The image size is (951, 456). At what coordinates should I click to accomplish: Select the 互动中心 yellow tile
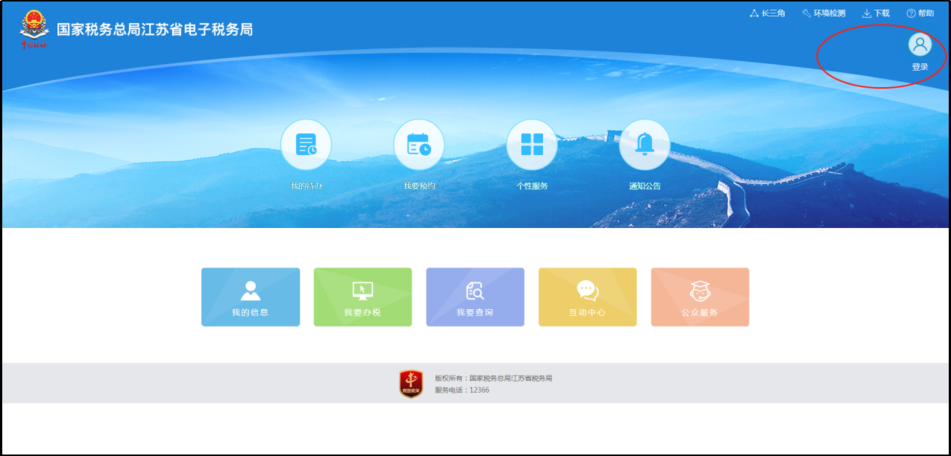[588, 297]
